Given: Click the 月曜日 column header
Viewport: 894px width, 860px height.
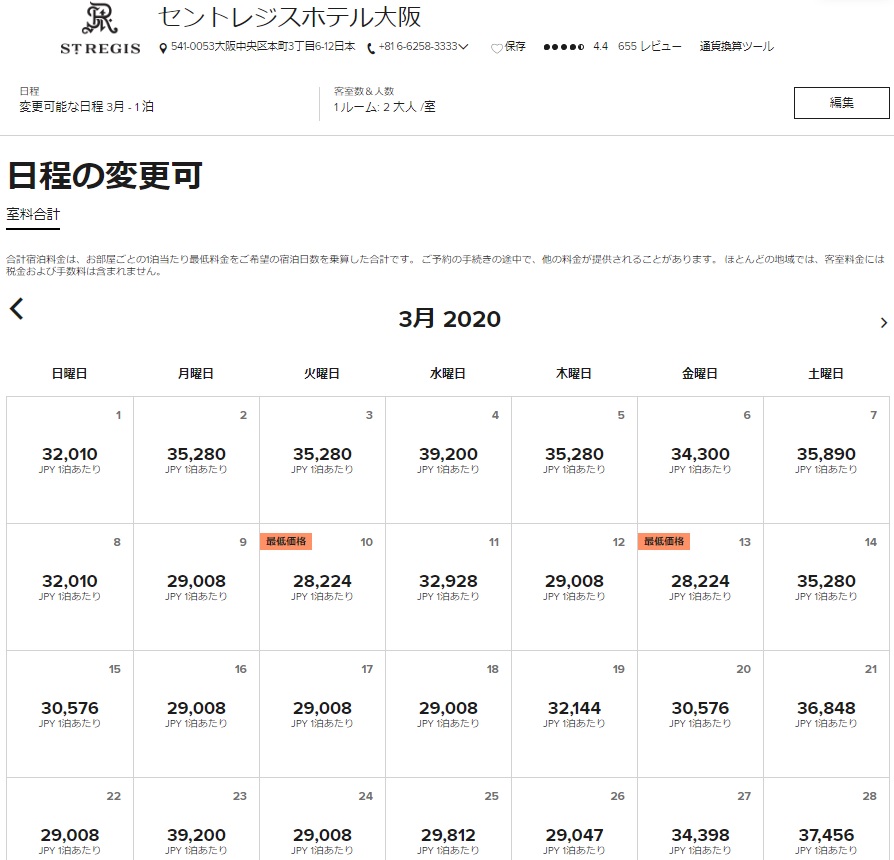Looking at the screenshot, I should click(x=196, y=374).
